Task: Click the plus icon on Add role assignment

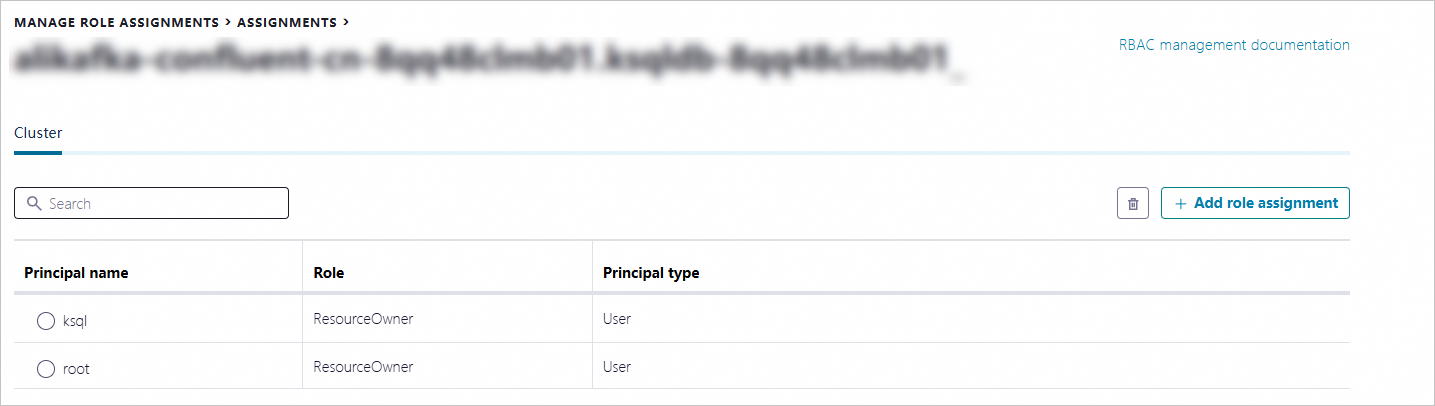Action: [1181, 203]
